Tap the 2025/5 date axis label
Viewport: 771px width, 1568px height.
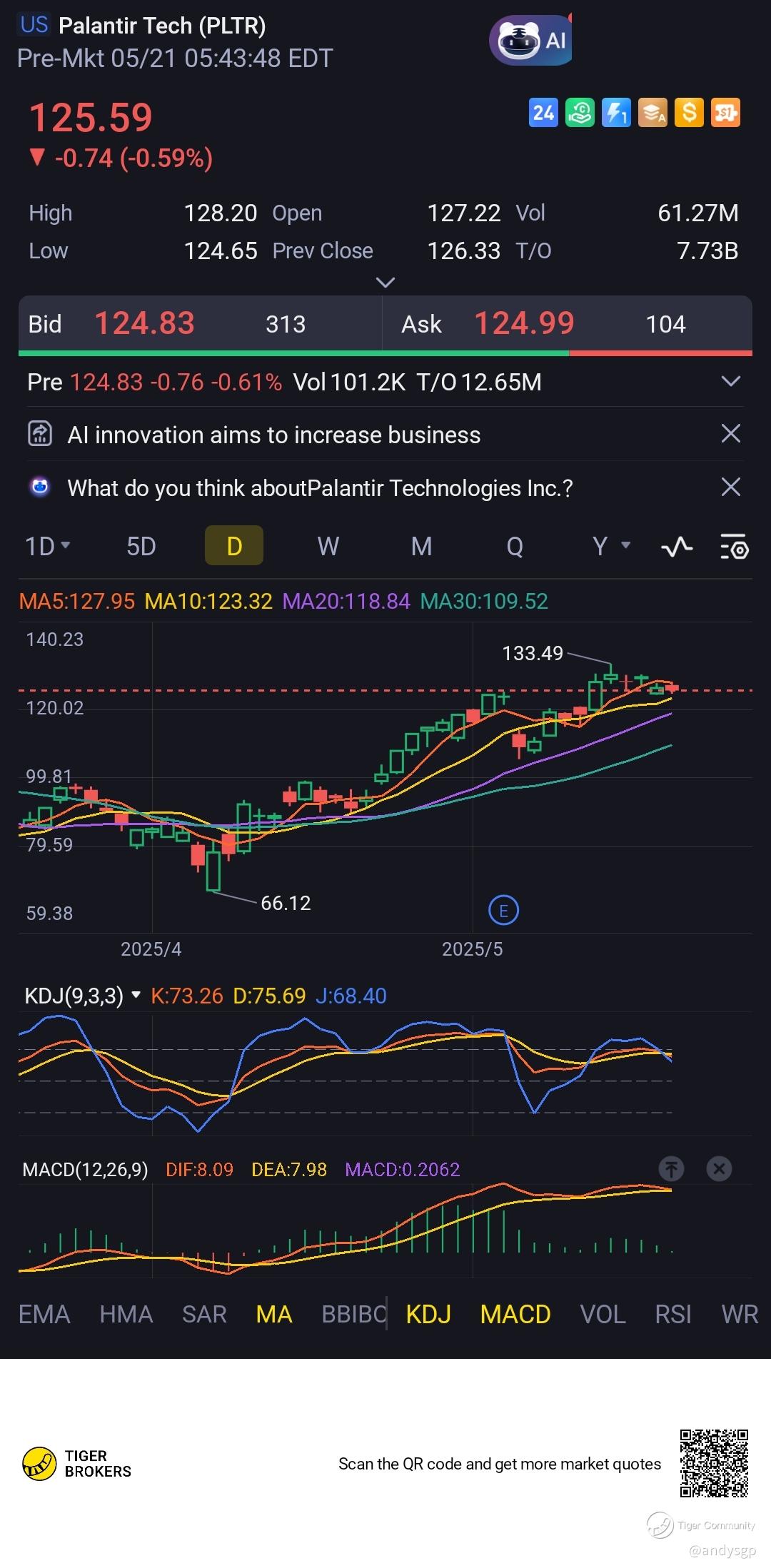pos(472,949)
